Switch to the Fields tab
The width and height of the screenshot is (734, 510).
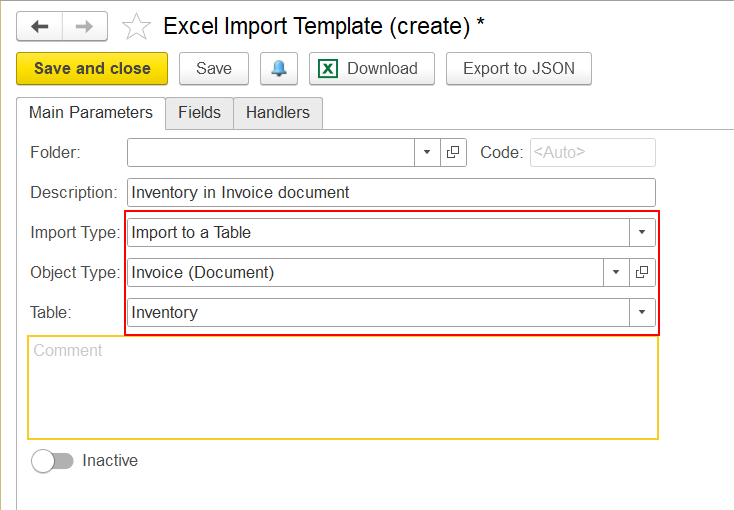pos(199,113)
